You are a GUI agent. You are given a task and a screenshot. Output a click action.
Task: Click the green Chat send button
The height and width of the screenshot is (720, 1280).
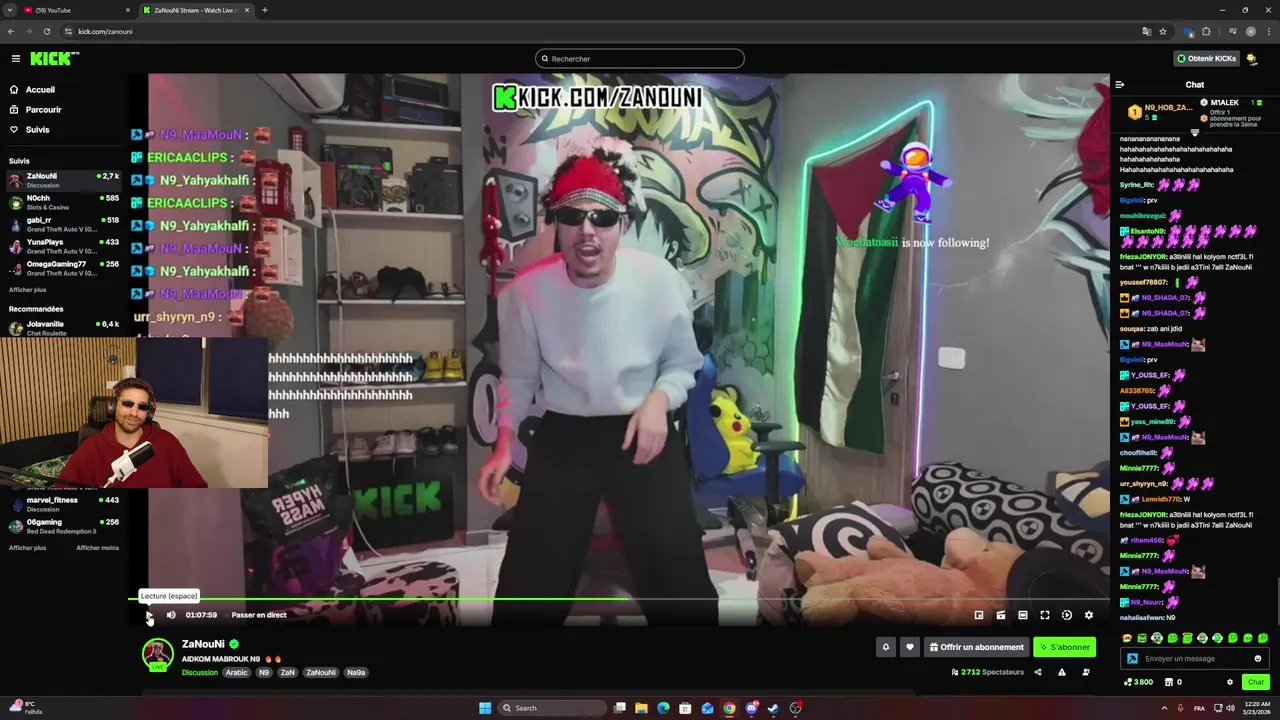(x=1256, y=682)
